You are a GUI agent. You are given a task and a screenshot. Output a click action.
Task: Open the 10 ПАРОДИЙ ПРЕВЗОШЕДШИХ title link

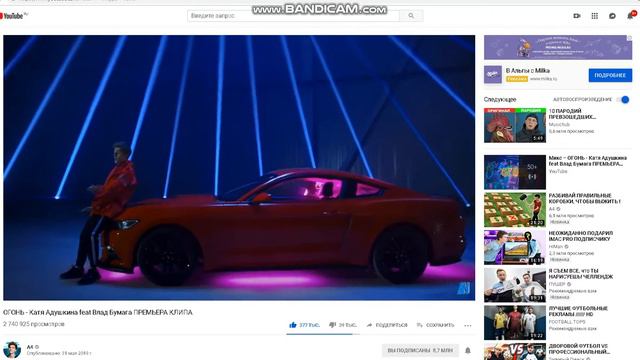pos(572,114)
